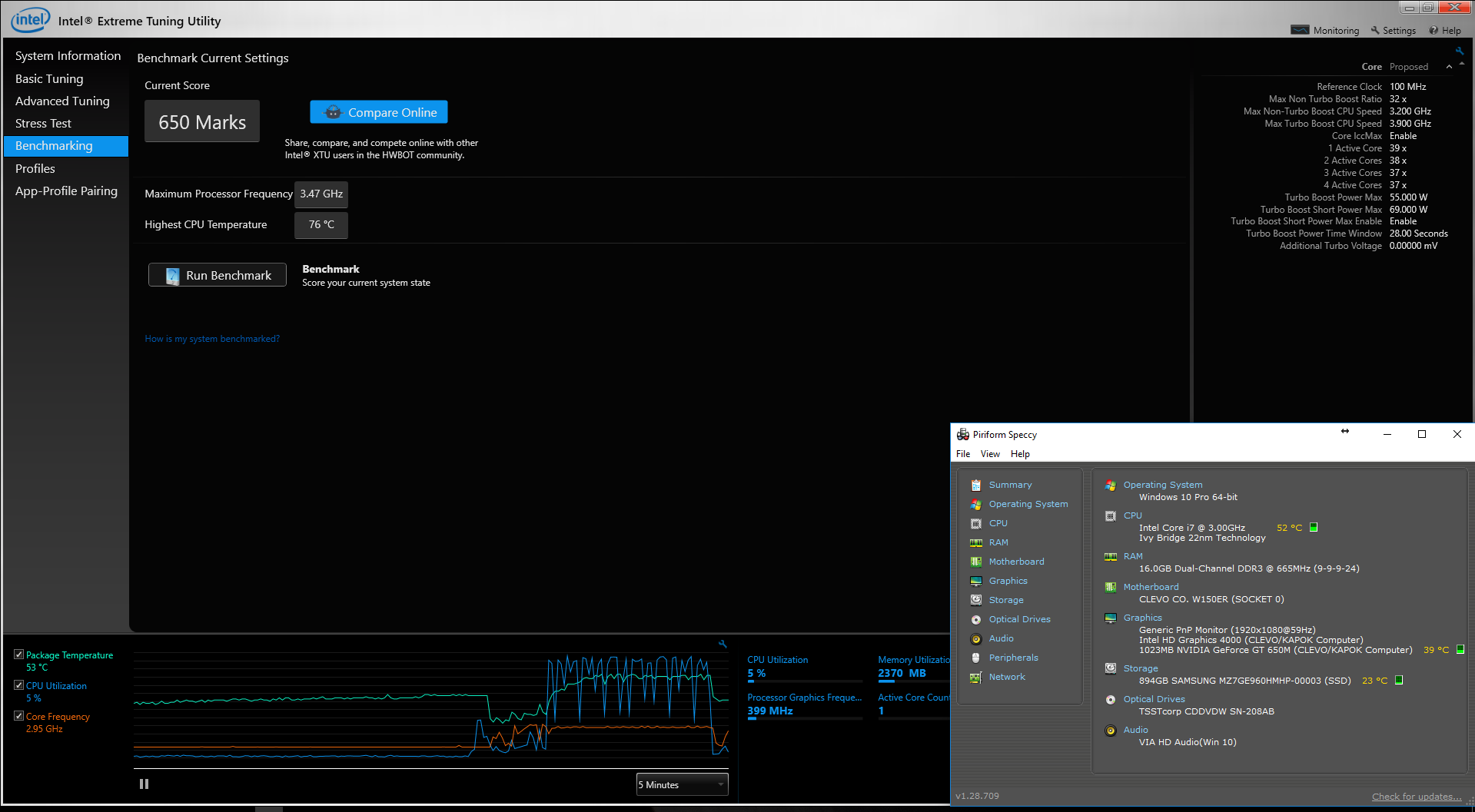Open Stress Test section
The width and height of the screenshot is (1475, 812).
43,124
